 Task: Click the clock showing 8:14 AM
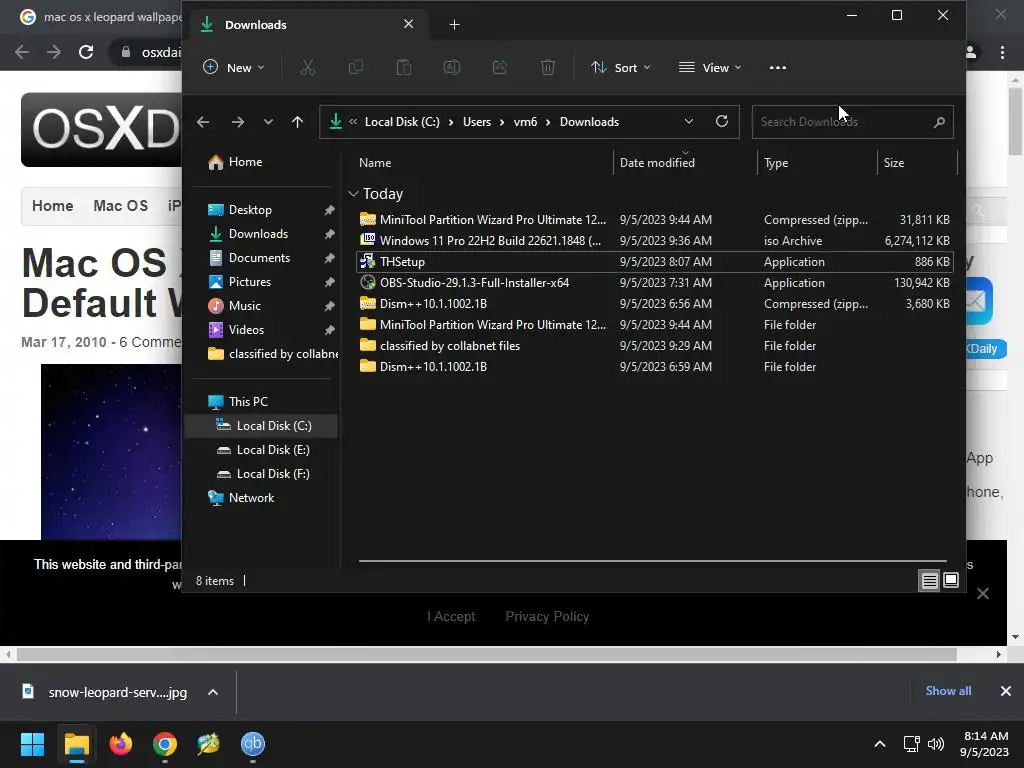point(986,735)
